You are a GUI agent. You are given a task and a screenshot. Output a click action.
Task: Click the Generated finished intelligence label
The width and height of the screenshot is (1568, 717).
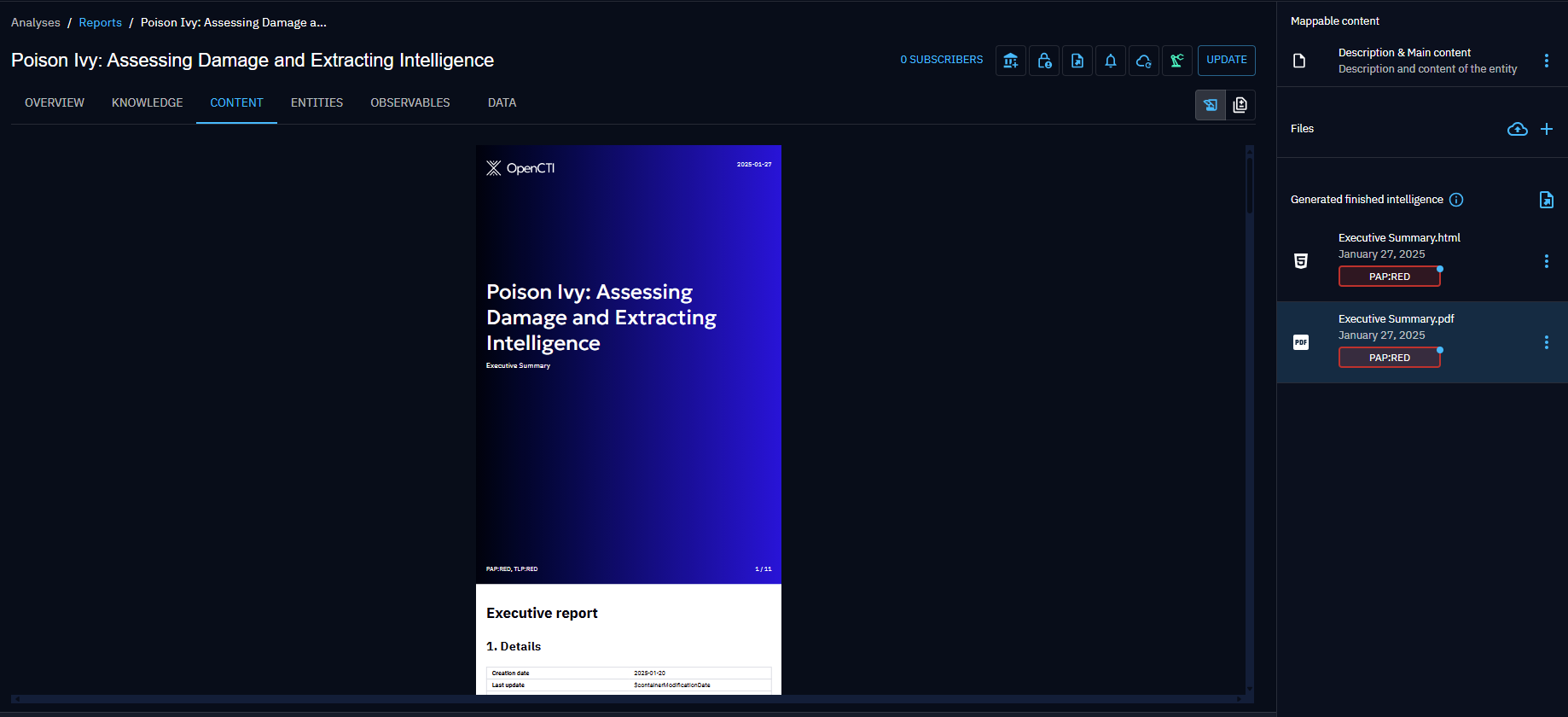click(1367, 200)
